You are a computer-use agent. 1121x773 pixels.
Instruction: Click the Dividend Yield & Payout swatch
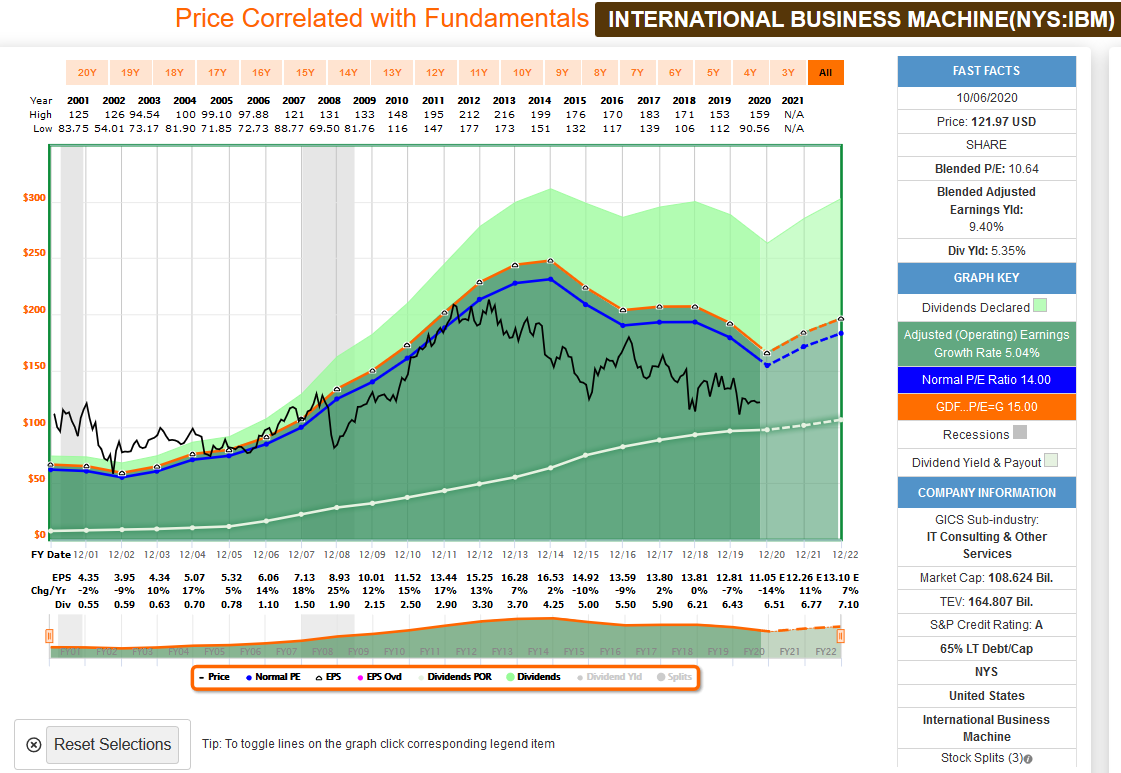tap(1051, 460)
